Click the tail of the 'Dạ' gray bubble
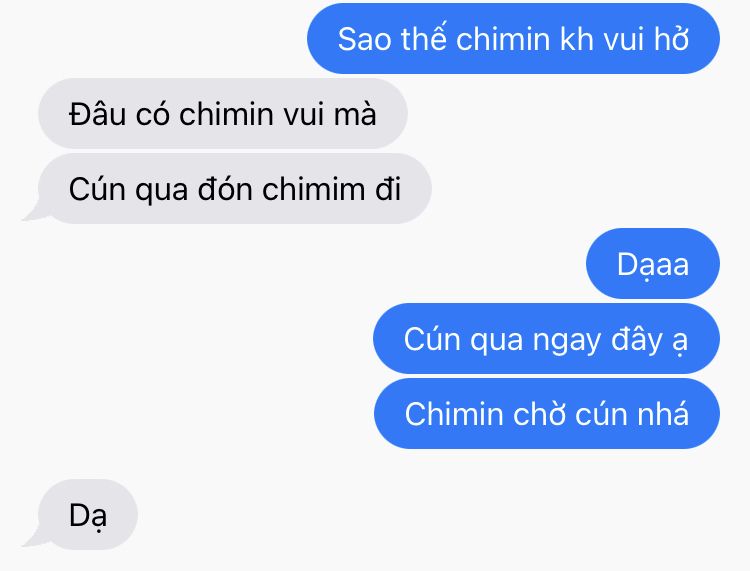This screenshot has width=750, height=571. tap(33, 539)
